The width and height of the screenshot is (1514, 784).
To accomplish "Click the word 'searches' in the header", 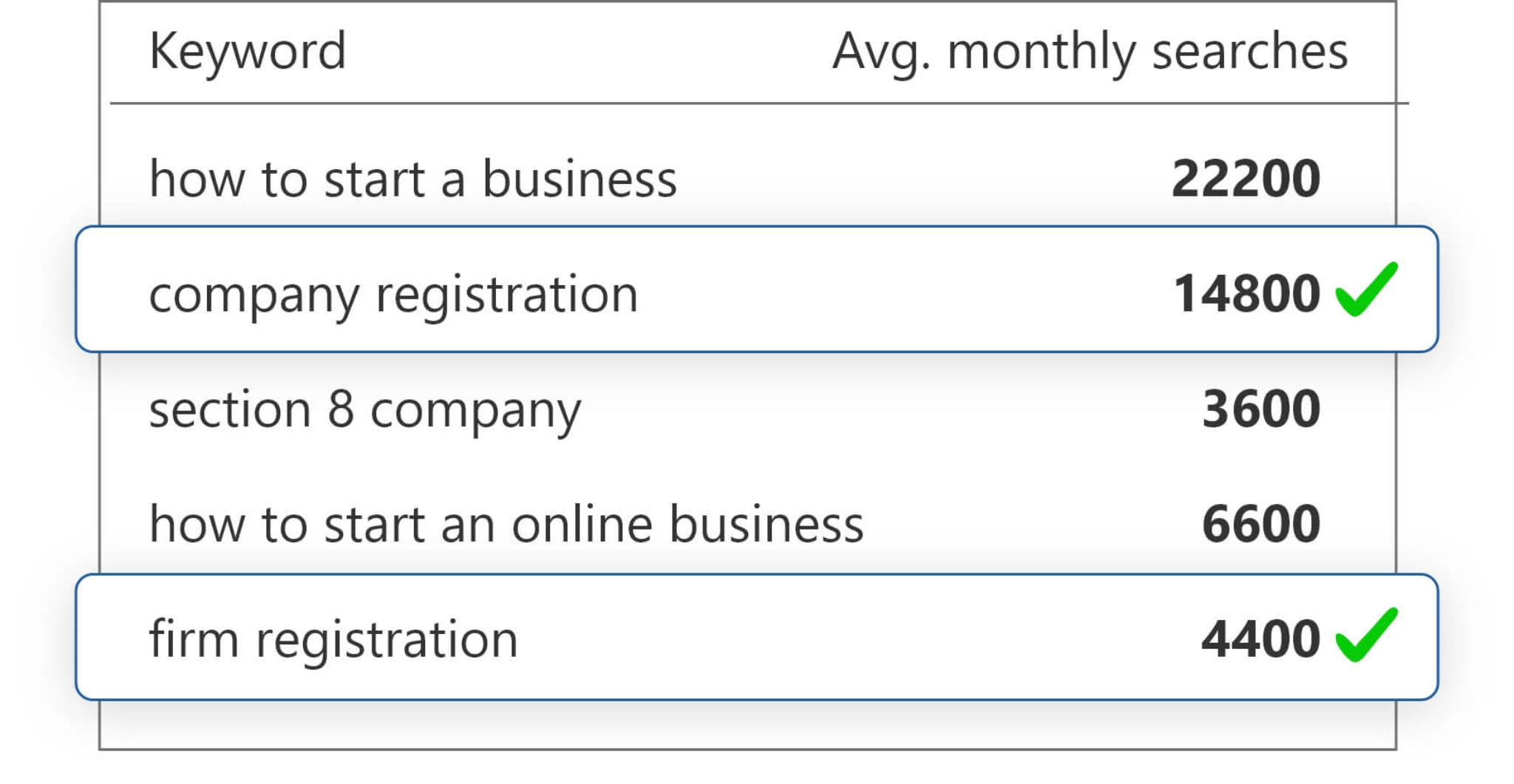I will point(1250,52).
